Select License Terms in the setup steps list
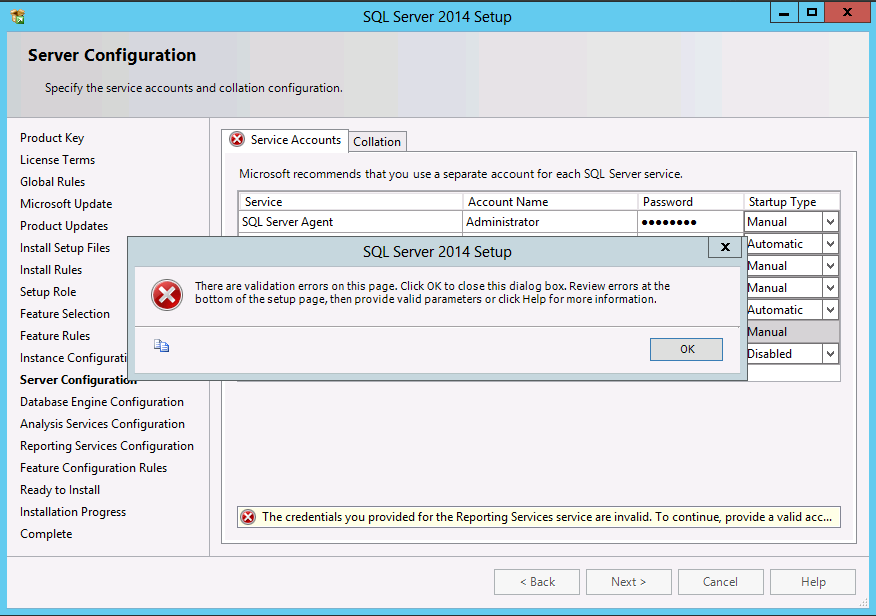The width and height of the screenshot is (876, 616). coord(58,160)
